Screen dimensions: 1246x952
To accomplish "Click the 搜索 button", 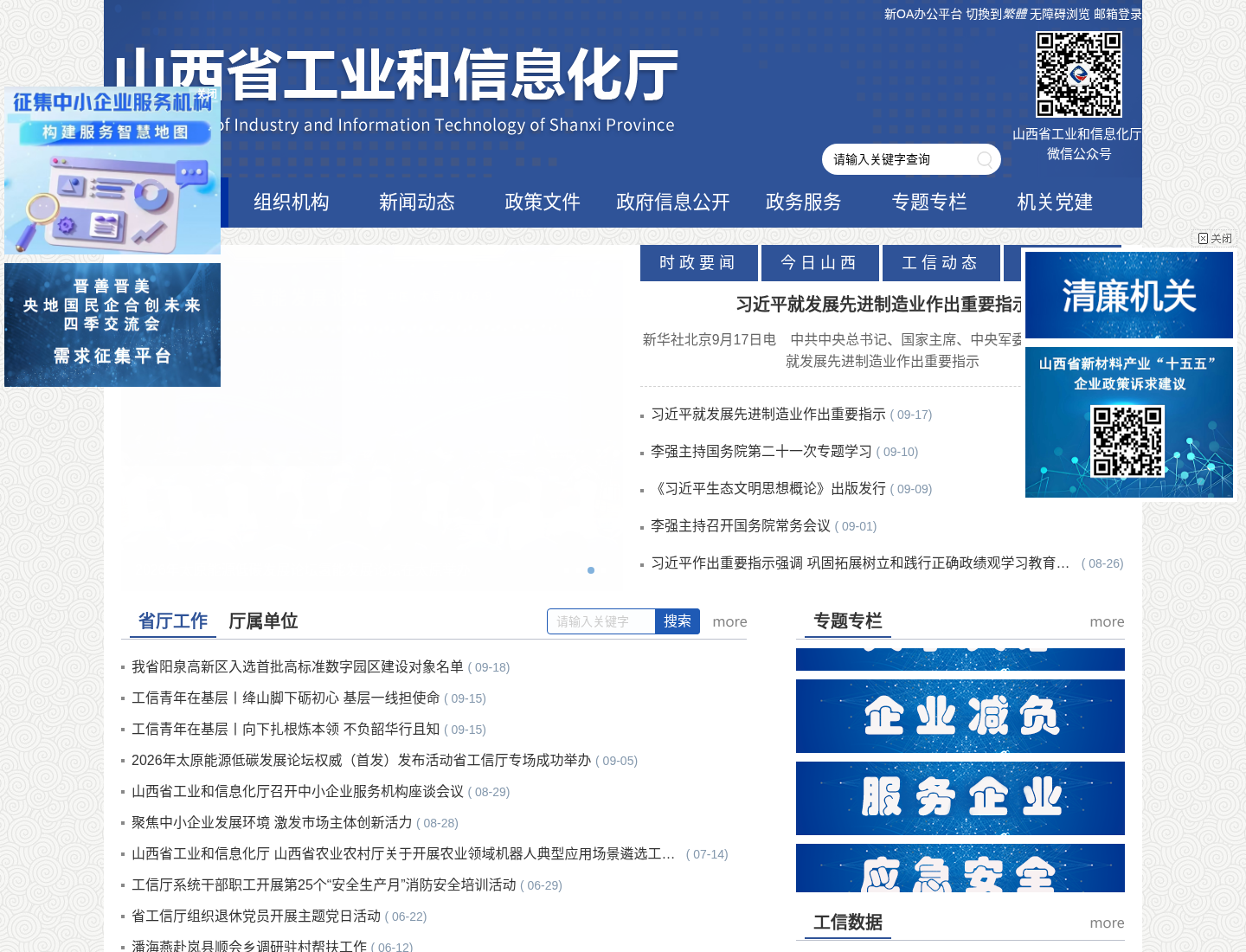I will pos(678,621).
